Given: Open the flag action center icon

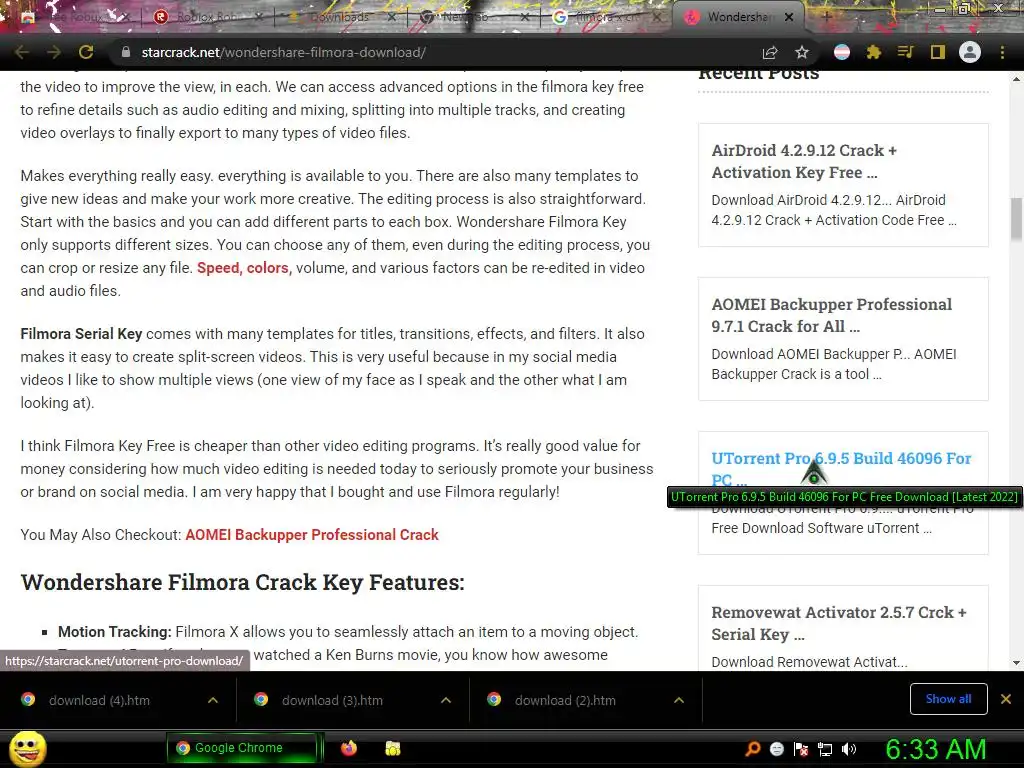Looking at the screenshot, I should click(x=801, y=749).
